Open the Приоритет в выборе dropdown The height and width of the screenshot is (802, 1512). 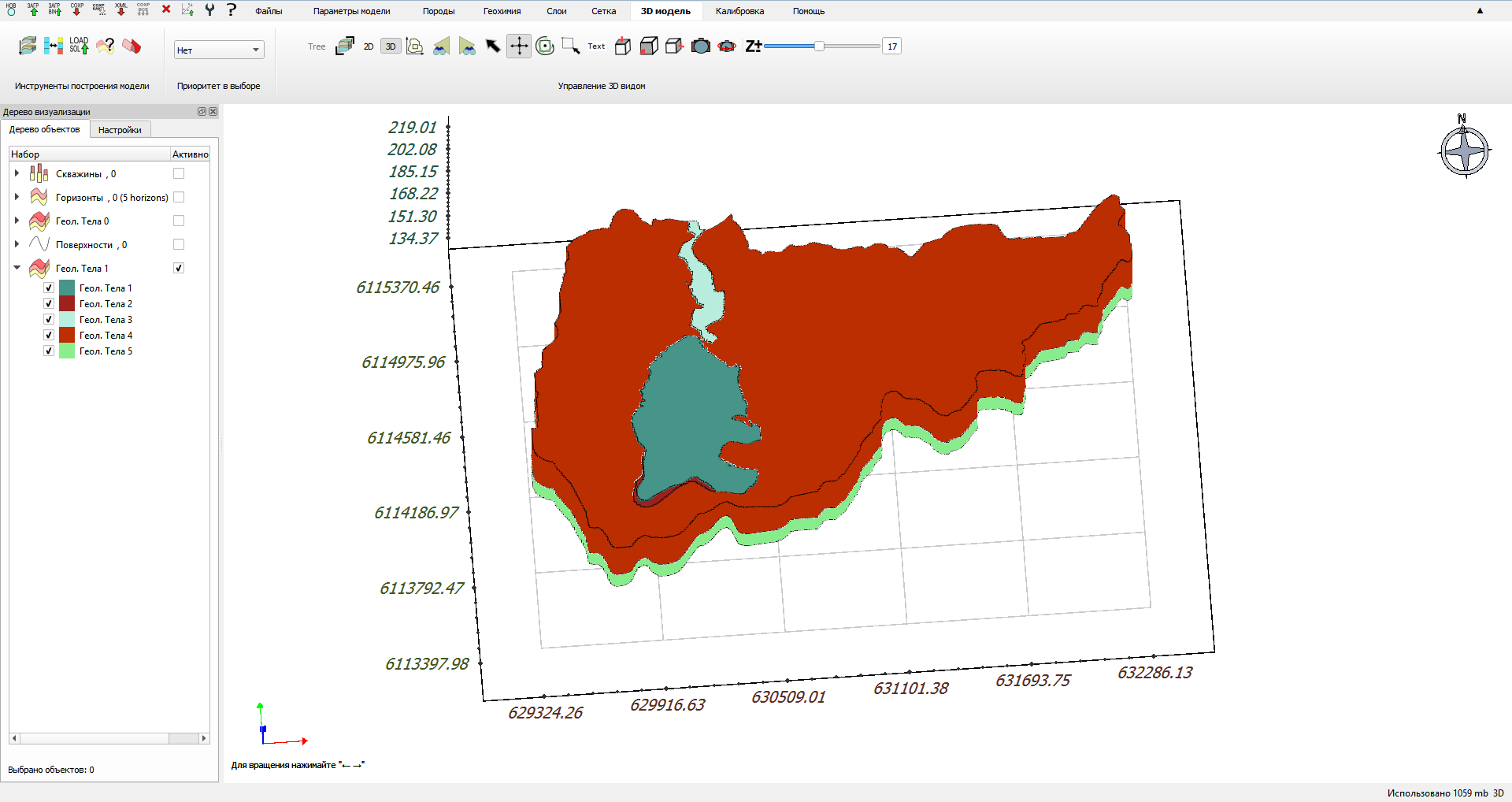219,50
